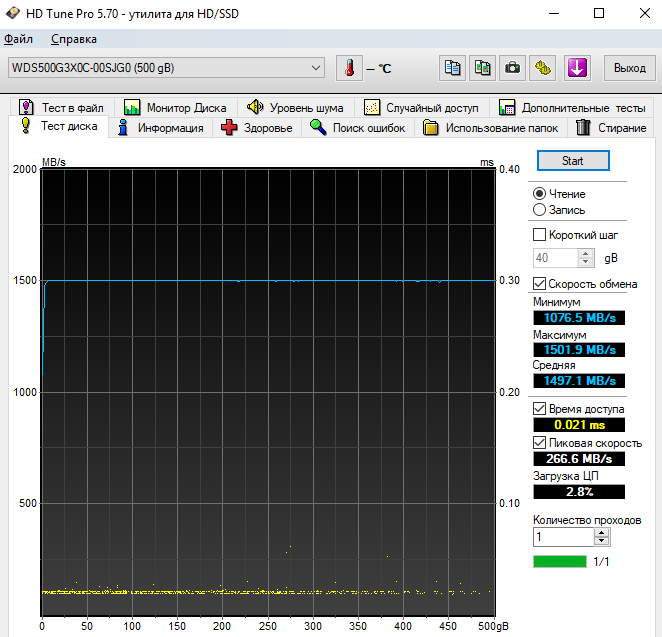Disable the Время доступа checkbox

coord(540,409)
